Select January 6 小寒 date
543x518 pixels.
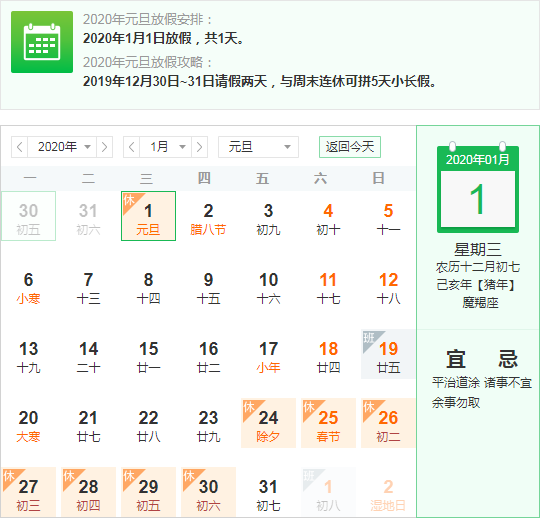[28, 285]
